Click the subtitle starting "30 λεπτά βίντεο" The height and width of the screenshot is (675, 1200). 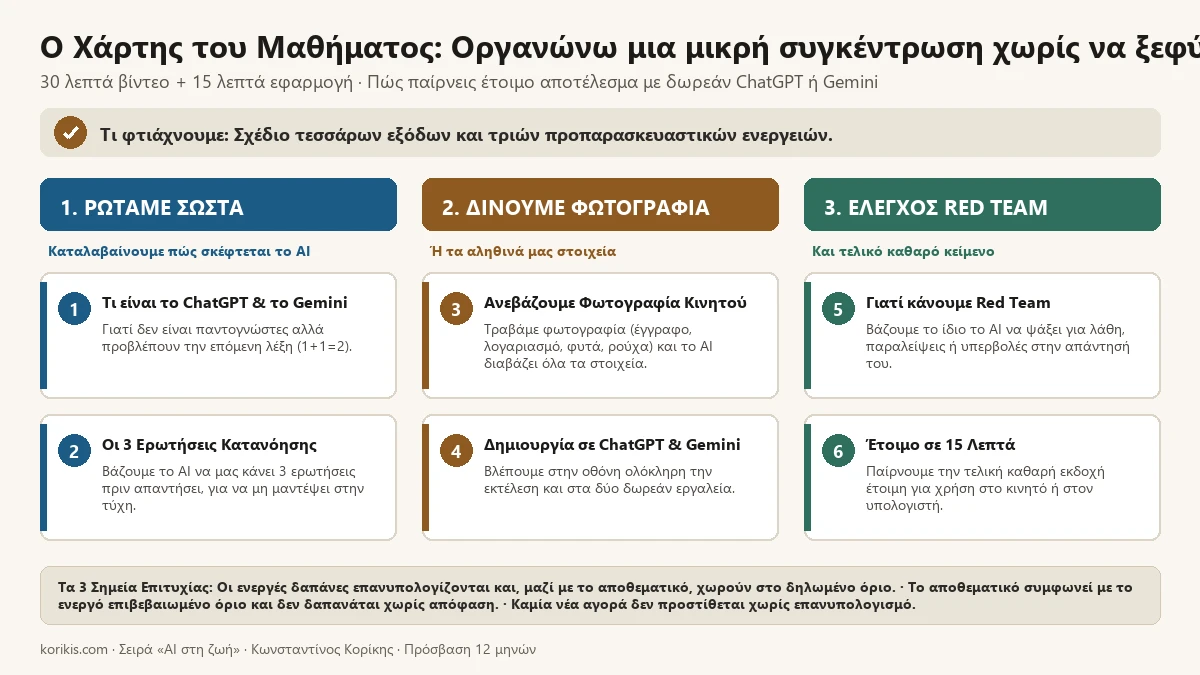tap(459, 82)
